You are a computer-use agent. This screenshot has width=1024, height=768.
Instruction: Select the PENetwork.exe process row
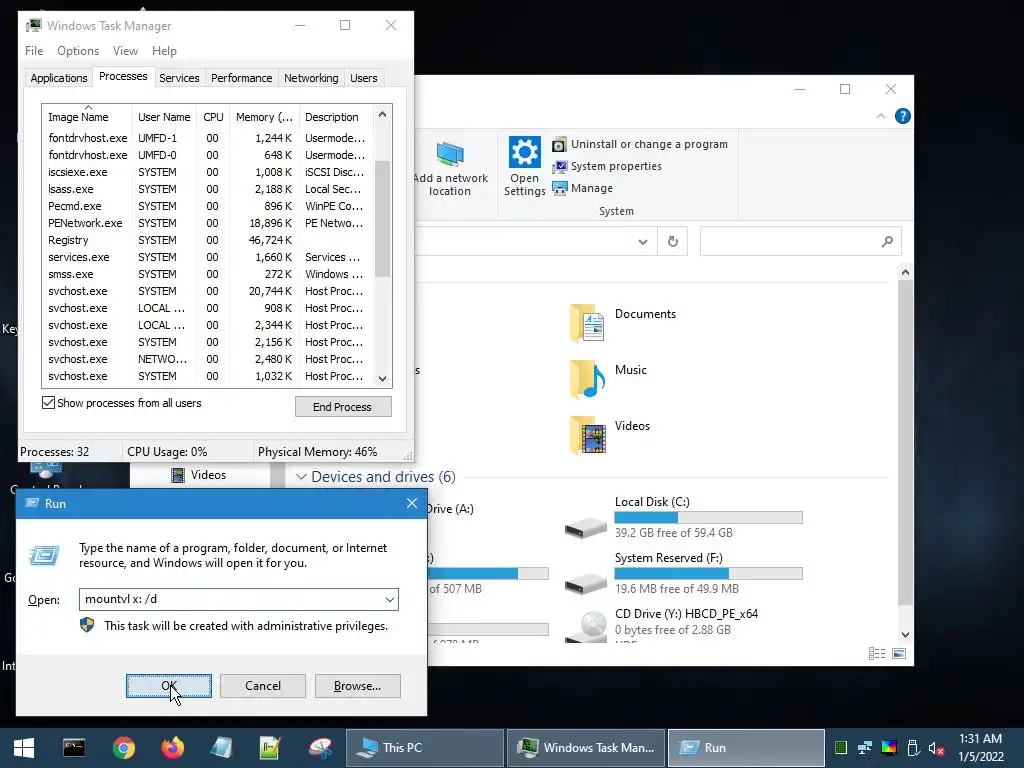209,223
